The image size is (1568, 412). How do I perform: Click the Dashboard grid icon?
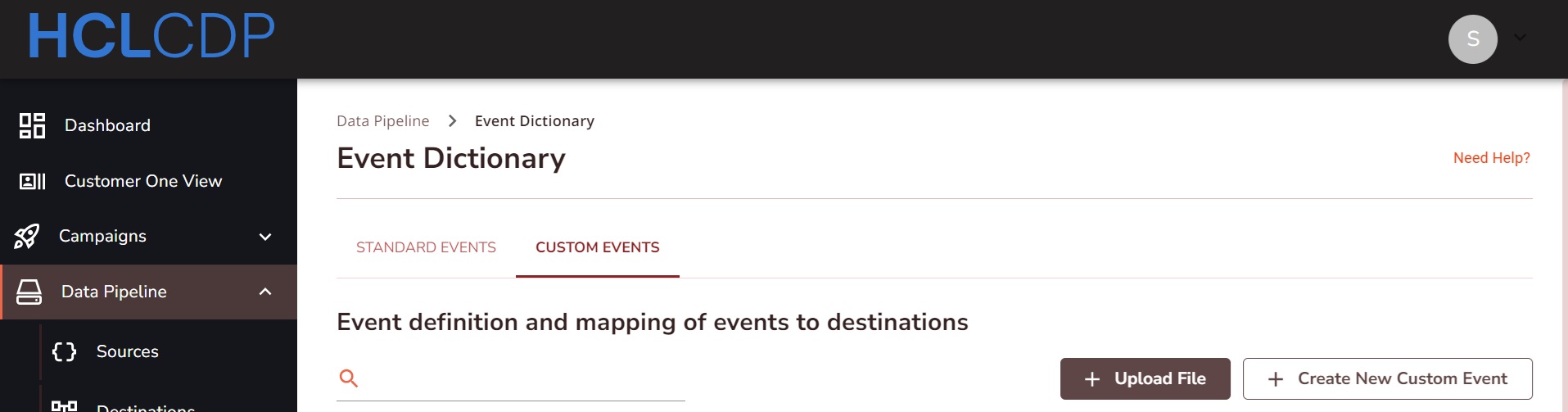(x=32, y=125)
